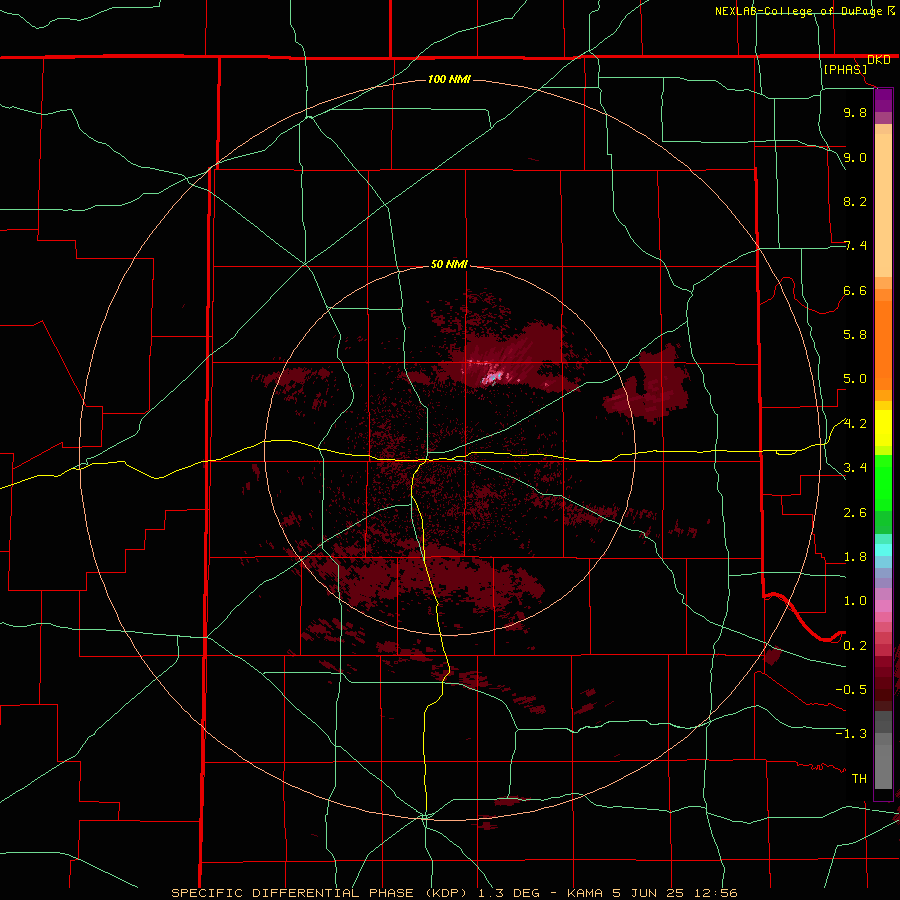Click the [PHAS] legend label

point(845,70)
